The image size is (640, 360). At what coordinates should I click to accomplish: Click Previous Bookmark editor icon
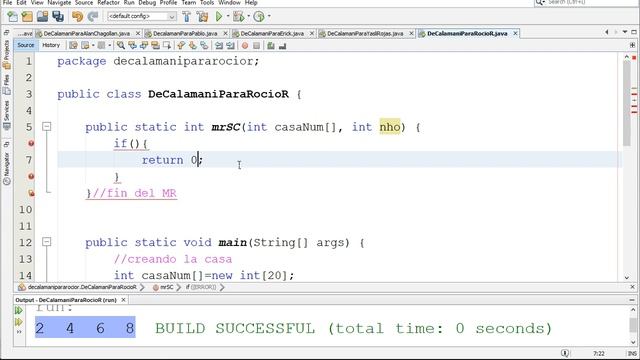pos(181,45)
